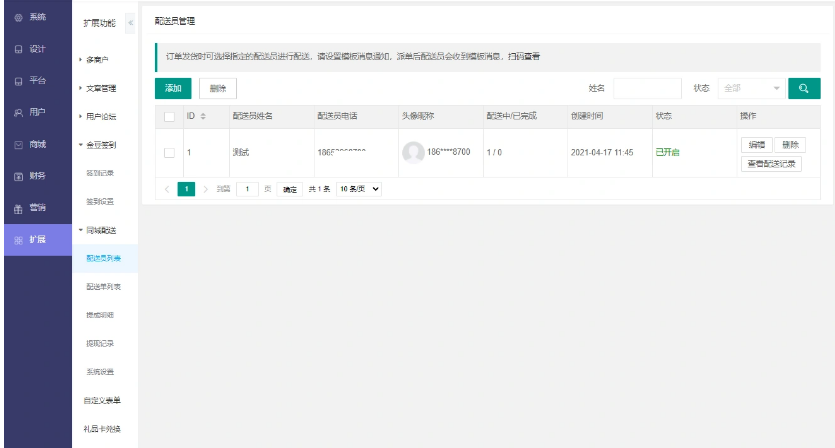This screenshot has width=835, height=448.
Task: Open the 财务 finance icon
Action: [20, 176]
